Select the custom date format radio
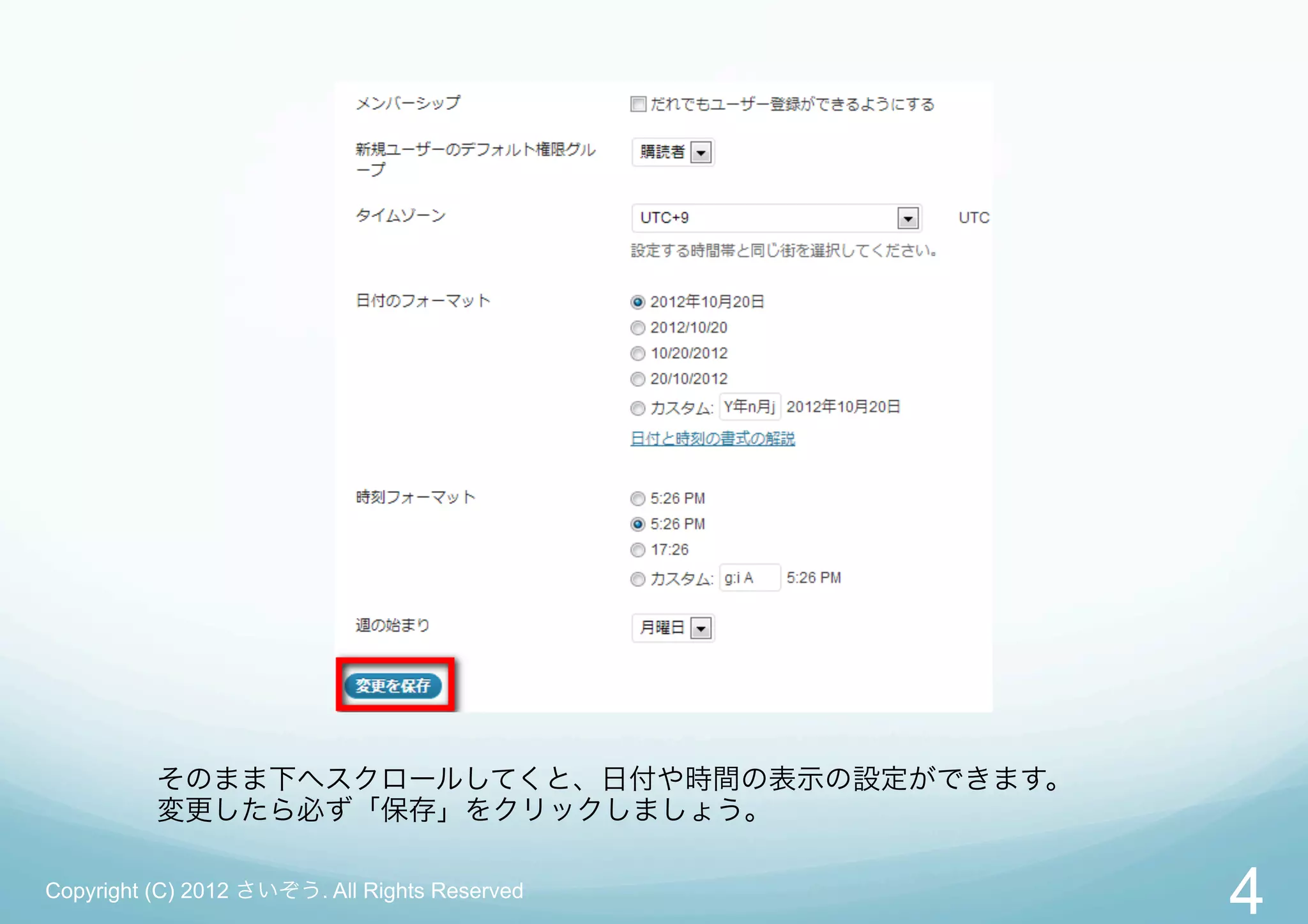Viewport: 1308px width, 924px height. tap(637, 408)
